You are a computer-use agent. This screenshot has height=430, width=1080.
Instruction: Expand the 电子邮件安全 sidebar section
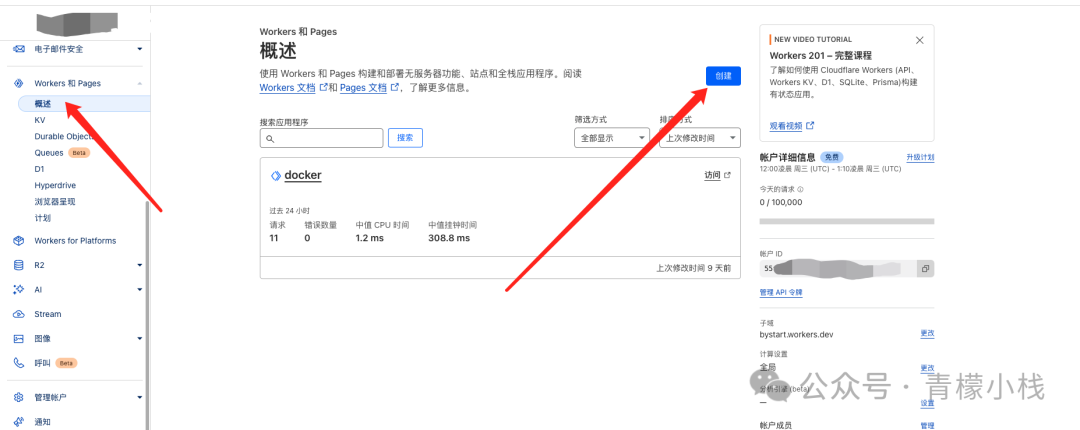pyautogui.click(x=140, y=50)
